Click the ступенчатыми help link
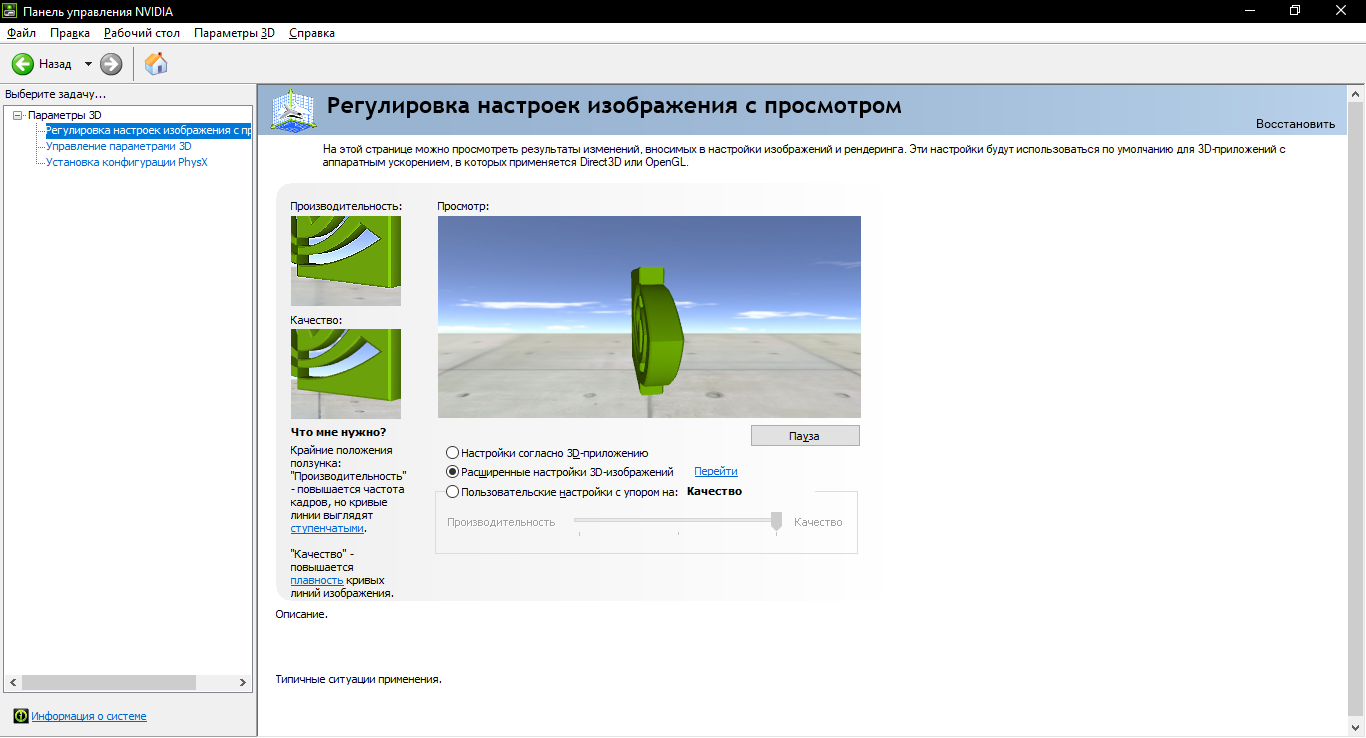 327,528
